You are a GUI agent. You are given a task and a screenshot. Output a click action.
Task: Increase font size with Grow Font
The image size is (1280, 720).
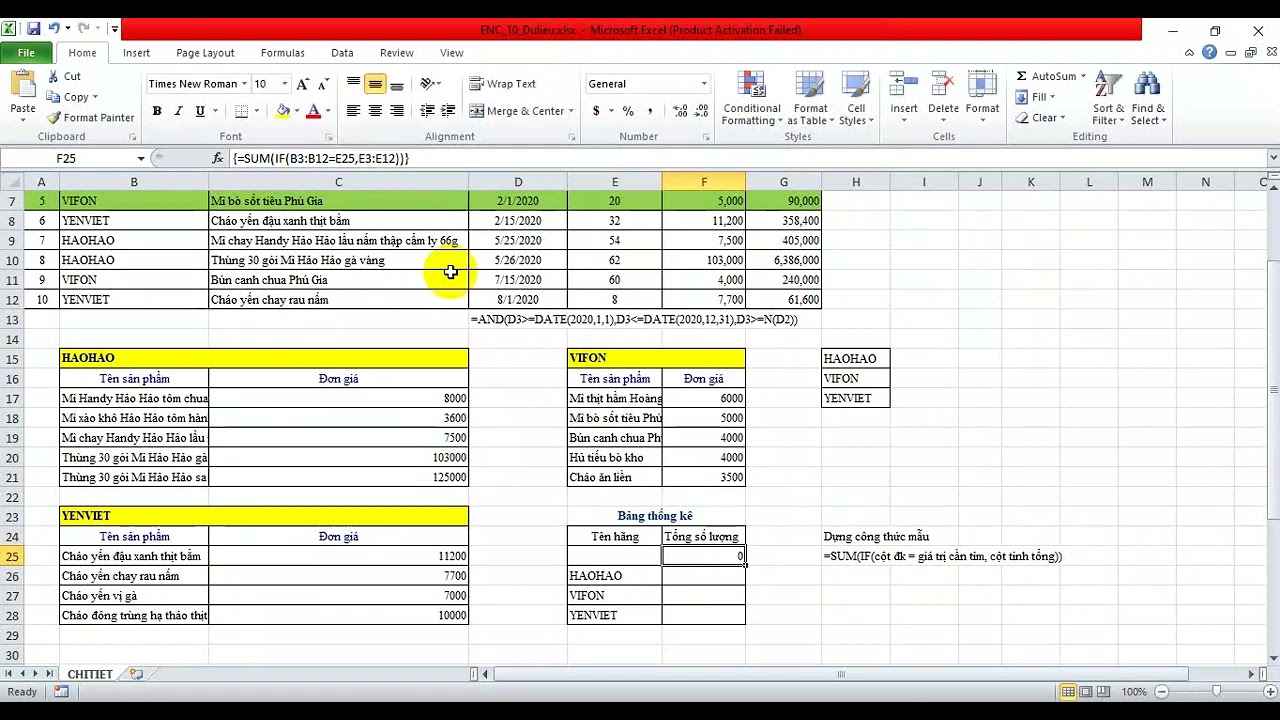click(305, 84)
